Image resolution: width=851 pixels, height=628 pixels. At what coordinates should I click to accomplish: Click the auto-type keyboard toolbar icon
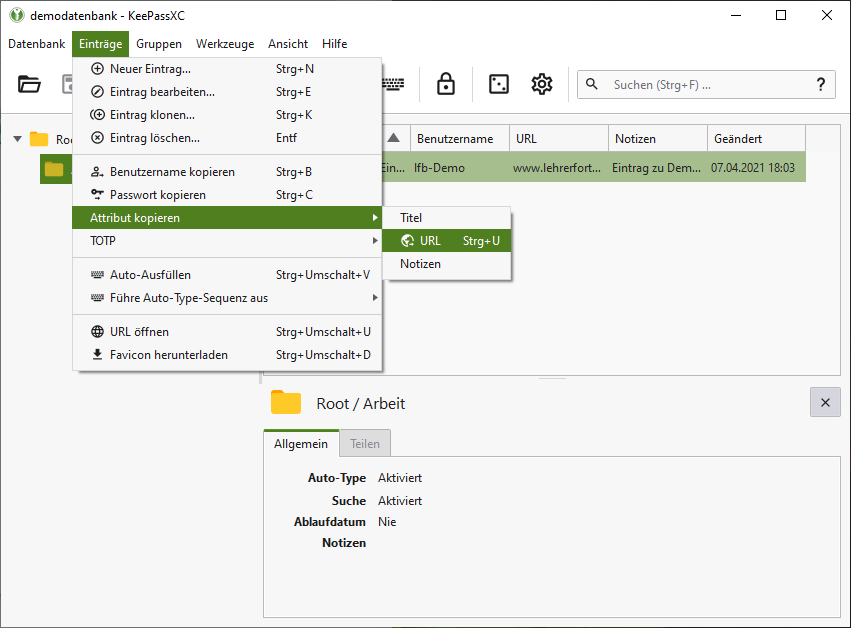(394, 85)
